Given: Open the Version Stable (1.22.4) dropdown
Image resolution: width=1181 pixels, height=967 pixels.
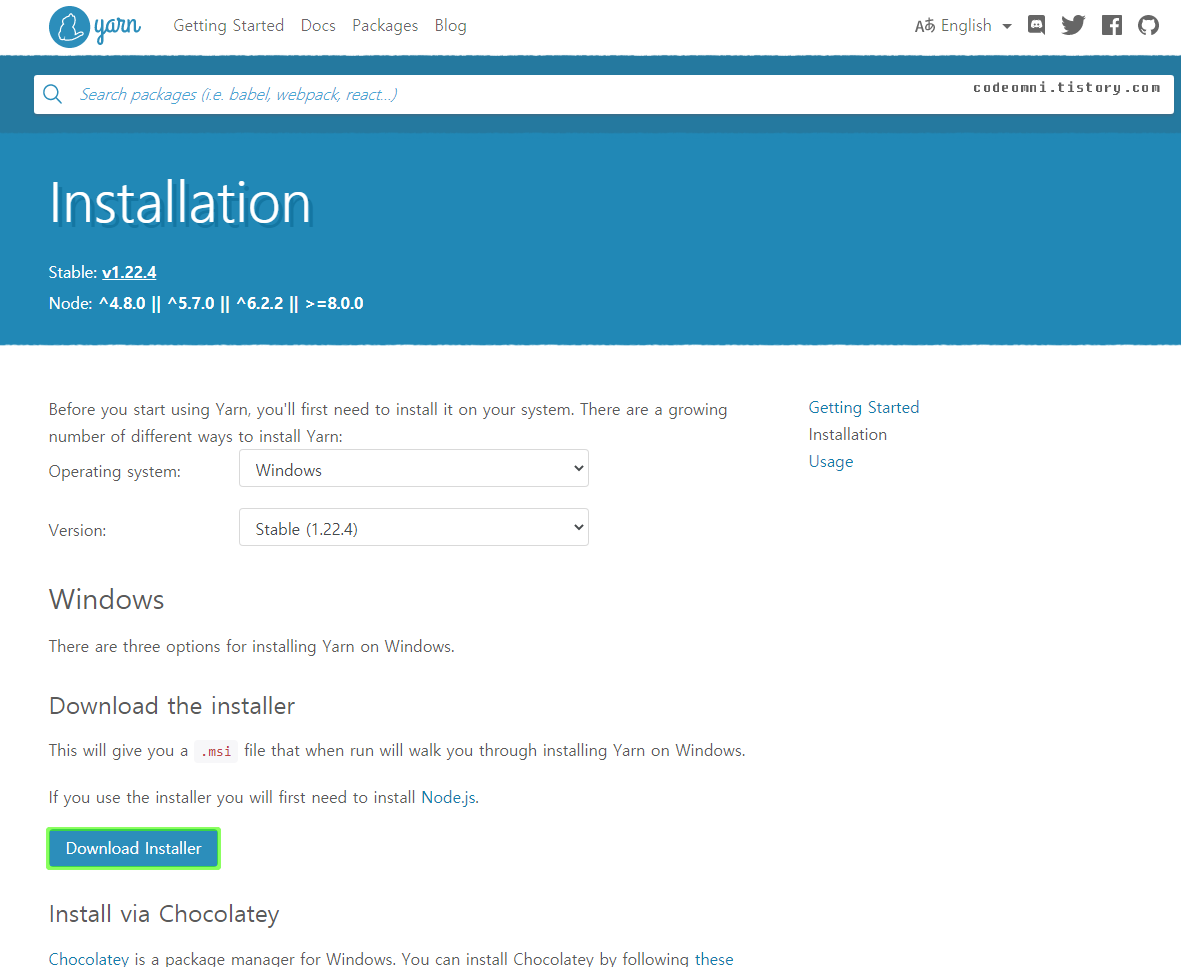Looking at the screenshot, I should (x=414, y=527).
